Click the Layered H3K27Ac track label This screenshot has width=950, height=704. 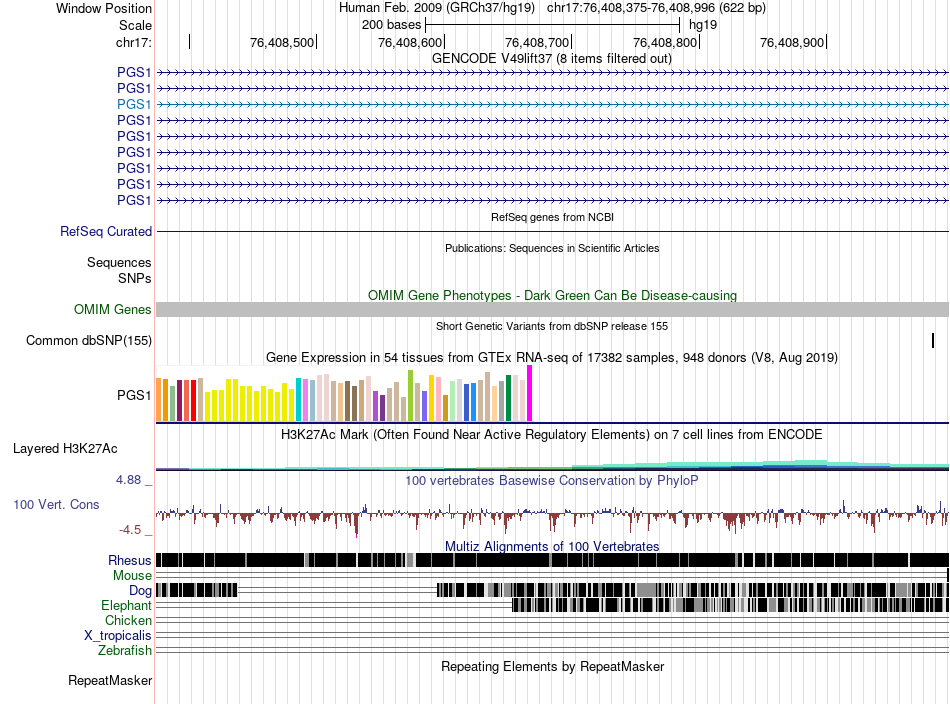pyautogui.click(x=65, y=449)
